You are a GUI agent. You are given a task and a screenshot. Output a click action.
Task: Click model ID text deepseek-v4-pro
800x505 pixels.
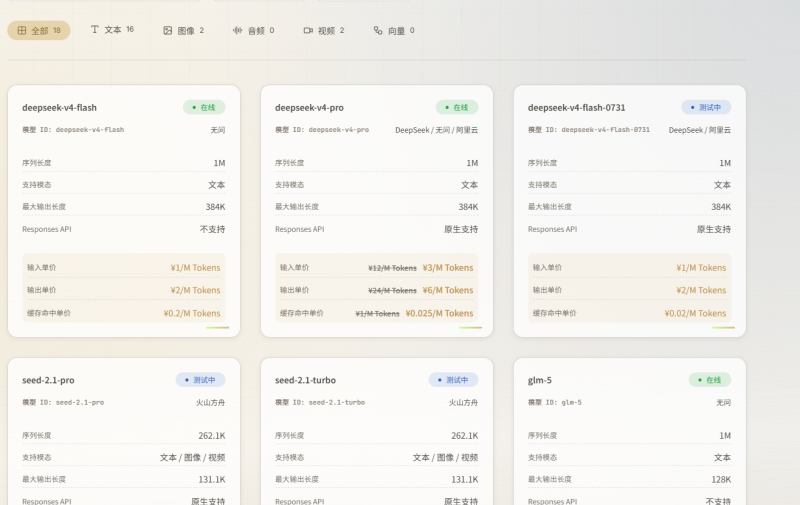(x=339, y=130)
